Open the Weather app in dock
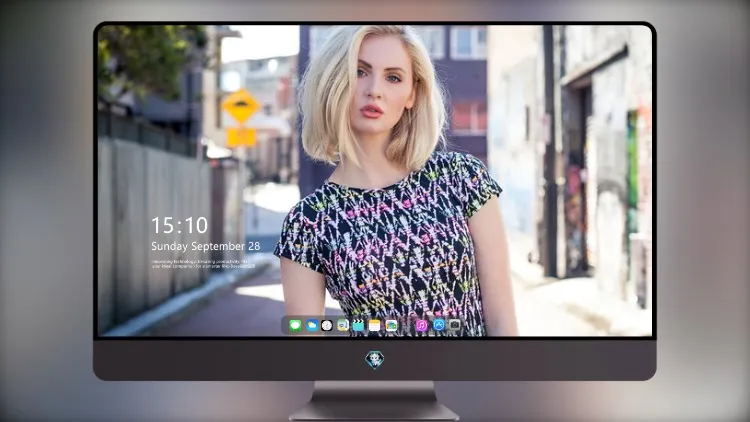This screenshot has height=422, width=750. (x=311, y=326)
